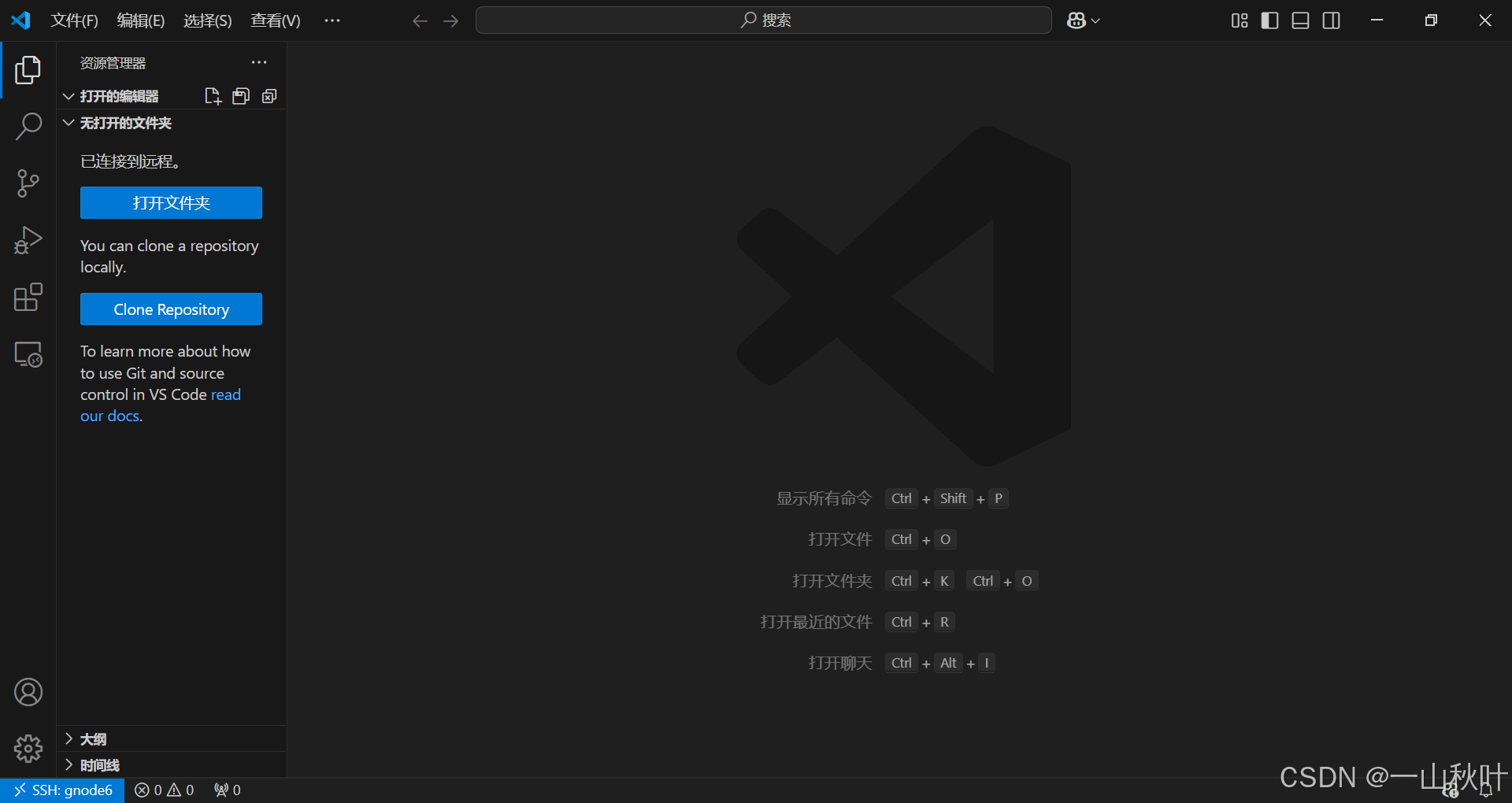Click the forwarded ports status item

pos(227,790)
